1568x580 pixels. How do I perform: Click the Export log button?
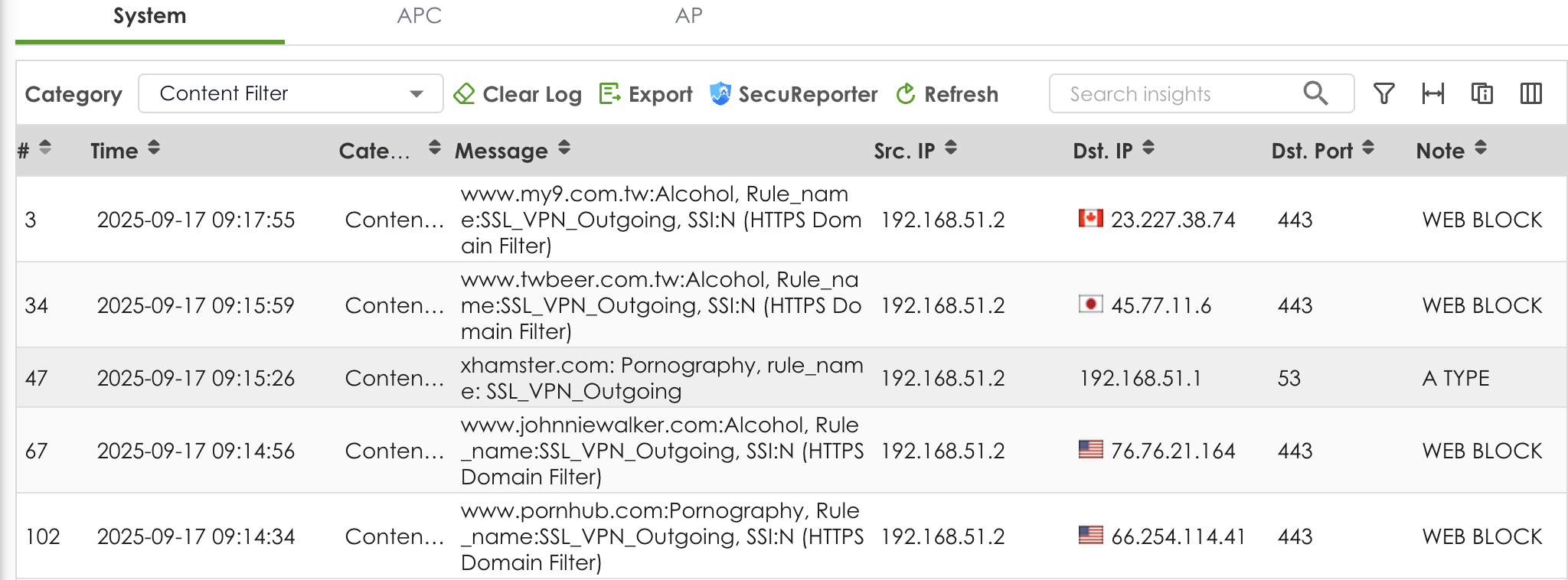coord(645,94)
